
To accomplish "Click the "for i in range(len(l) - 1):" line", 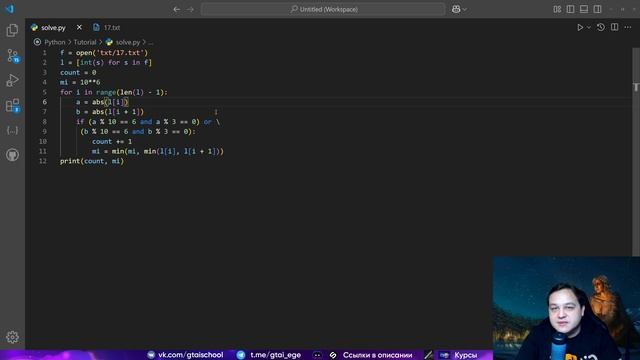I will [114, 92].
